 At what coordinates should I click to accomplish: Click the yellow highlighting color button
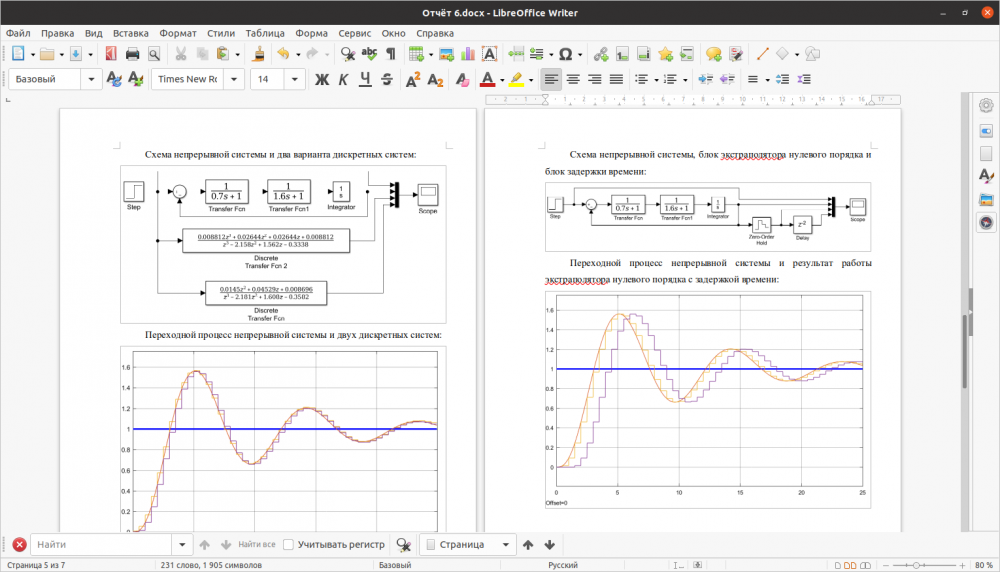click(x=516, y=79)
